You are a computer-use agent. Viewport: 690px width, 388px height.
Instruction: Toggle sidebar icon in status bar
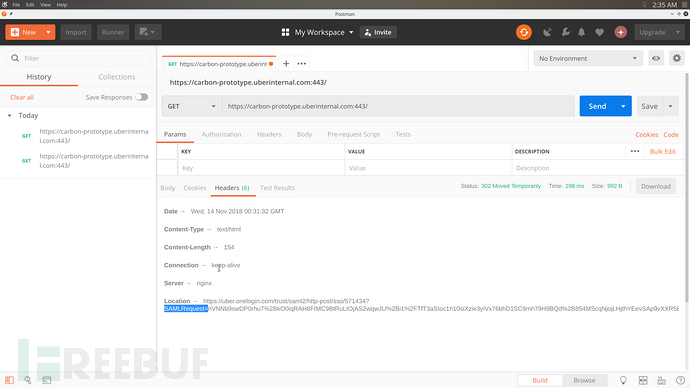tap(9, 380)
